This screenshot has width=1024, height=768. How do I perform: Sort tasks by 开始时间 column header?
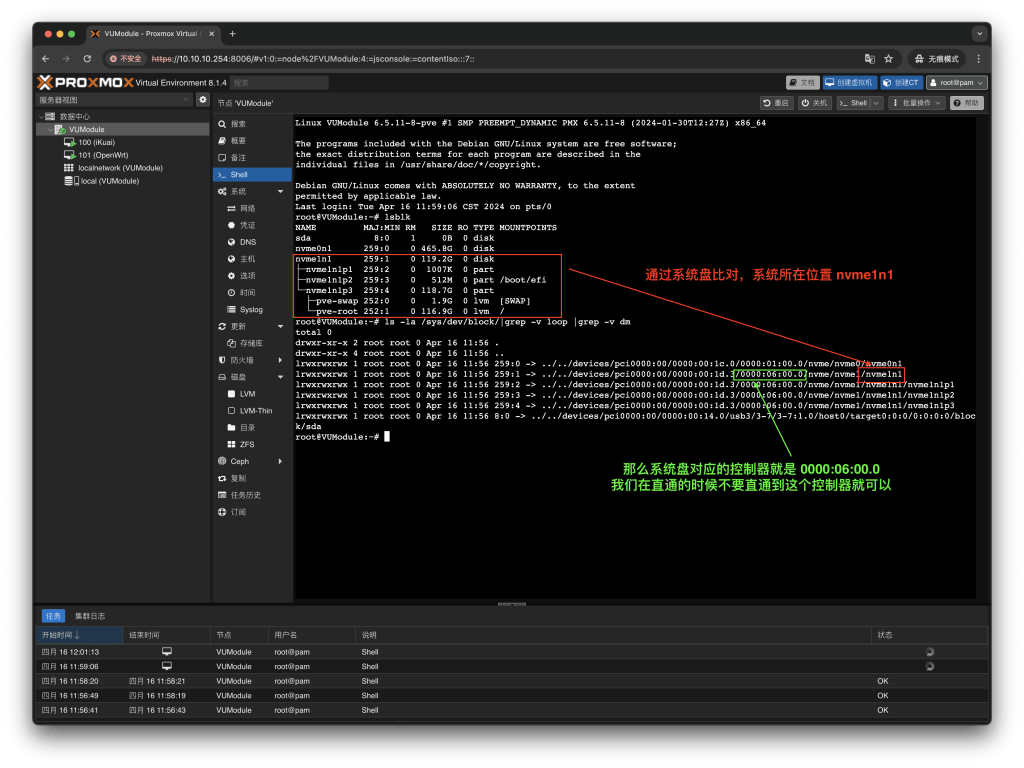tap(60, 635)
